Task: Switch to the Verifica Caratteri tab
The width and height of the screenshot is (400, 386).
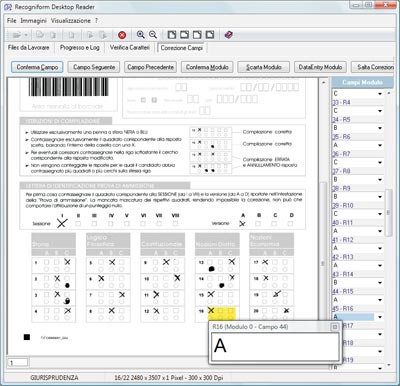Action: tap(130, 48)
